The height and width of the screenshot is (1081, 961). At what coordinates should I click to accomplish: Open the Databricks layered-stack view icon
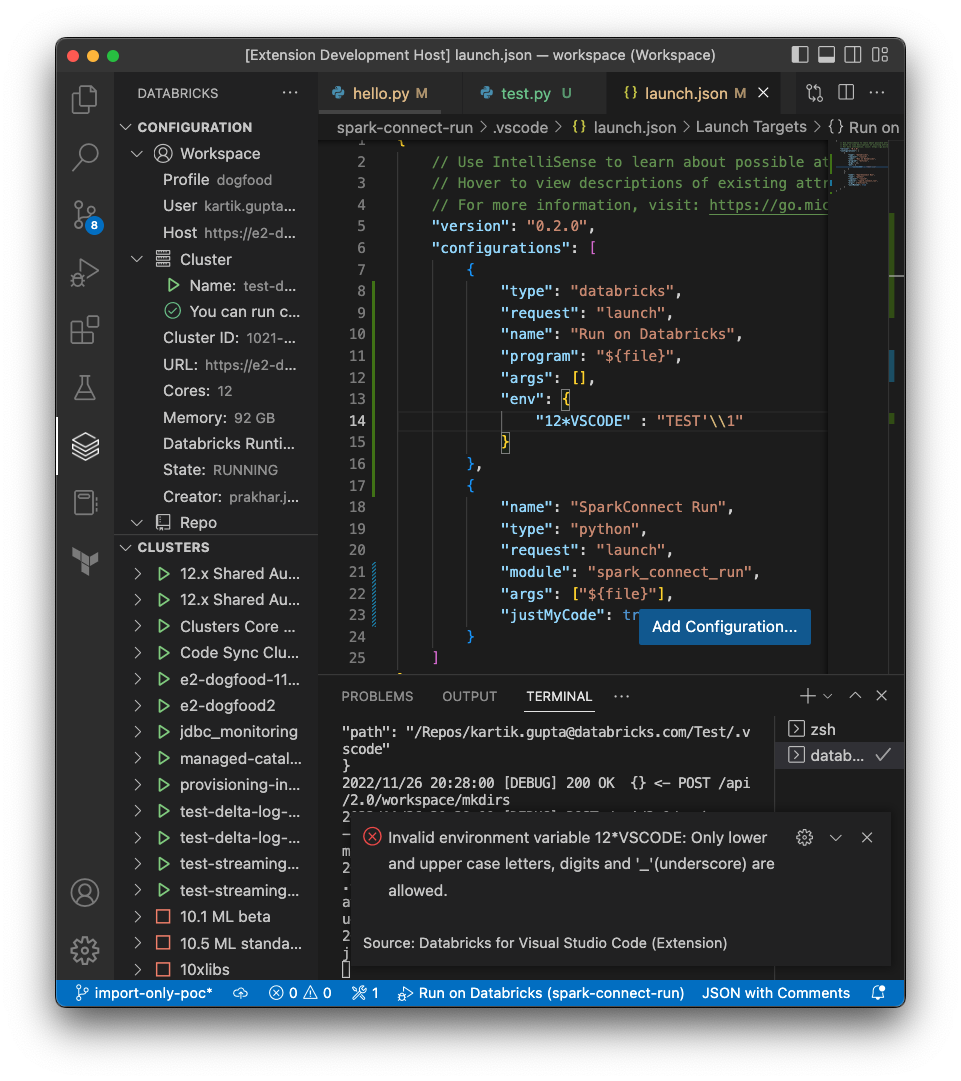85,446
